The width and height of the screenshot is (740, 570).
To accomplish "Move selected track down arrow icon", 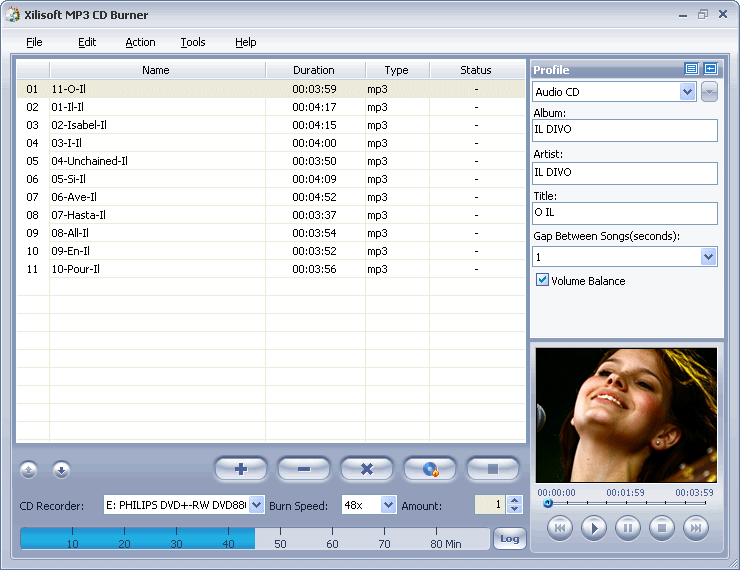I will click(x=61, y=469).
